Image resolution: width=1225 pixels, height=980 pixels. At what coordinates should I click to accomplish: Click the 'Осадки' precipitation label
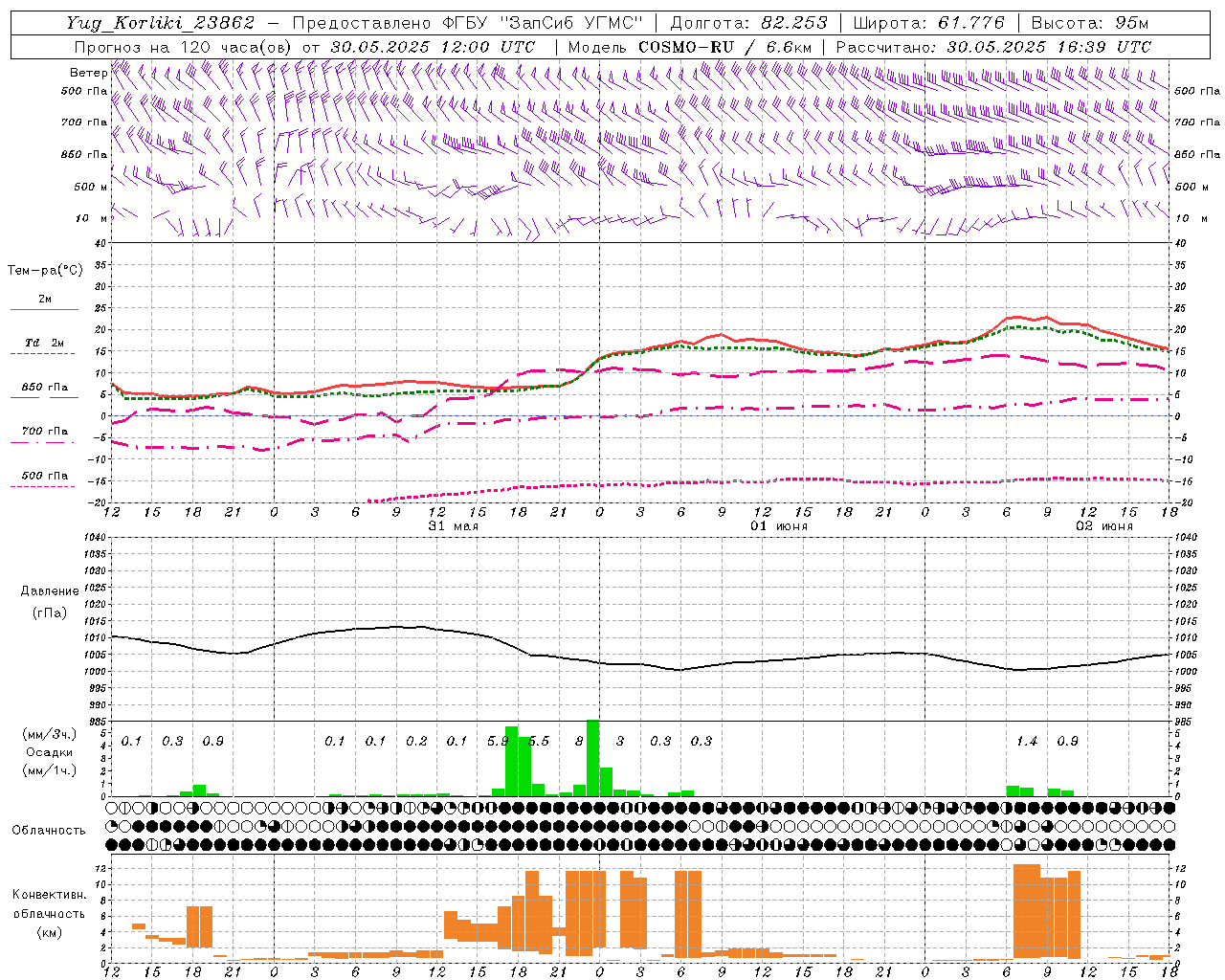click(50, 752)
